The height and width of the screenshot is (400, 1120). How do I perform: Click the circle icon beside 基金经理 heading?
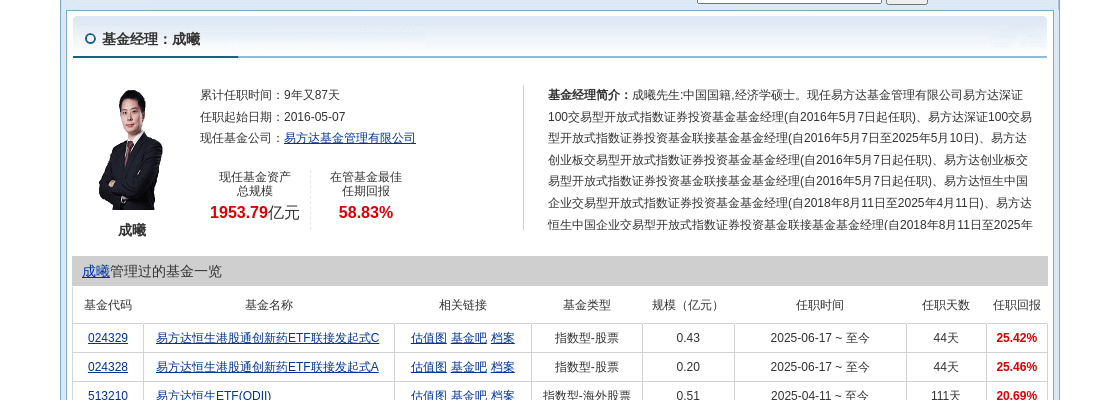point(90,39)
